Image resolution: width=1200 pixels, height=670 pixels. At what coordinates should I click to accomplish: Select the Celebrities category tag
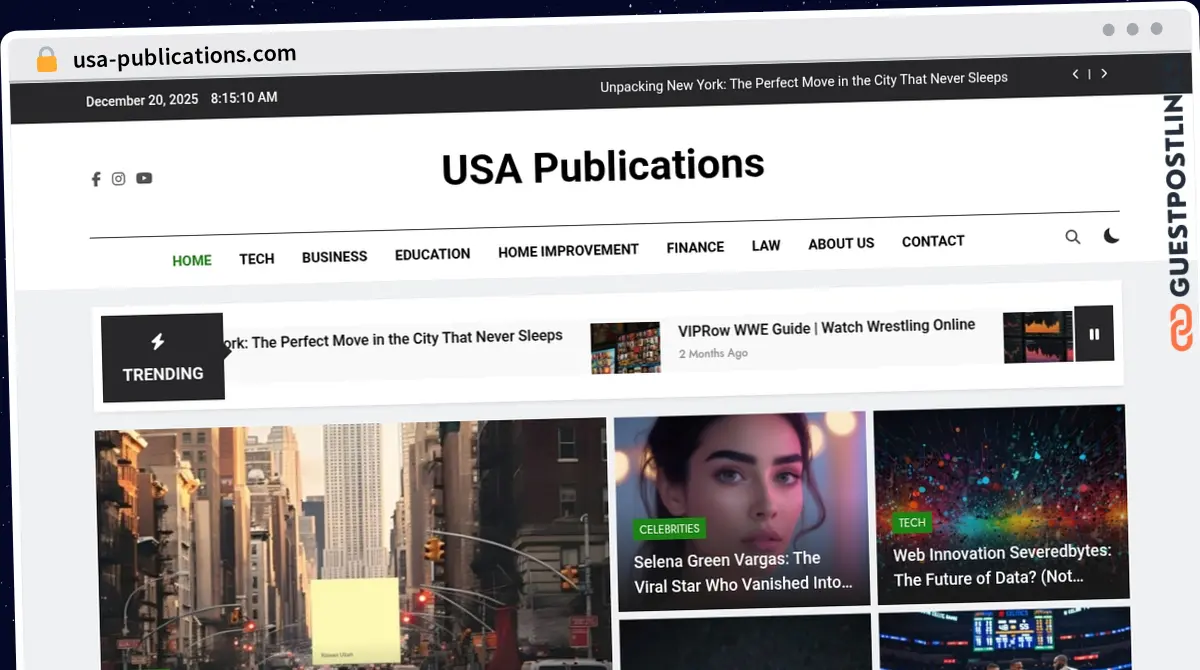pyautogui.click(x=670, y=529)
